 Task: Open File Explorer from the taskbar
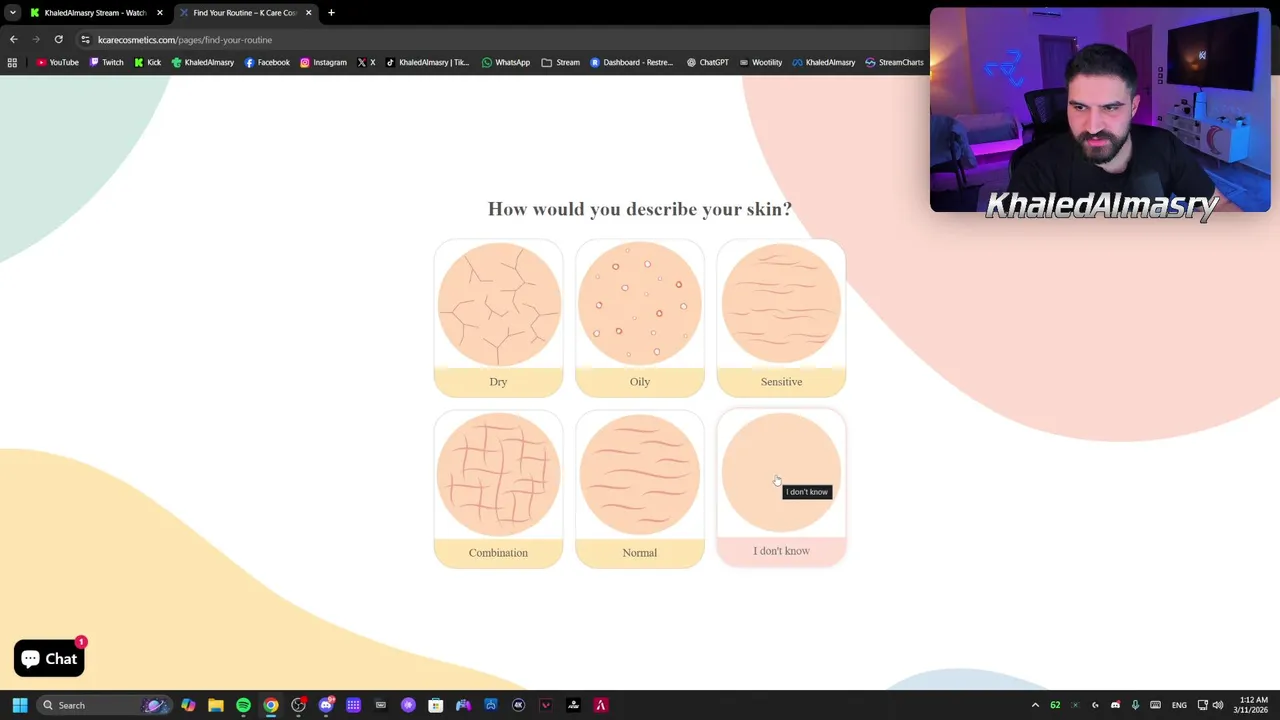pos(215,705)
